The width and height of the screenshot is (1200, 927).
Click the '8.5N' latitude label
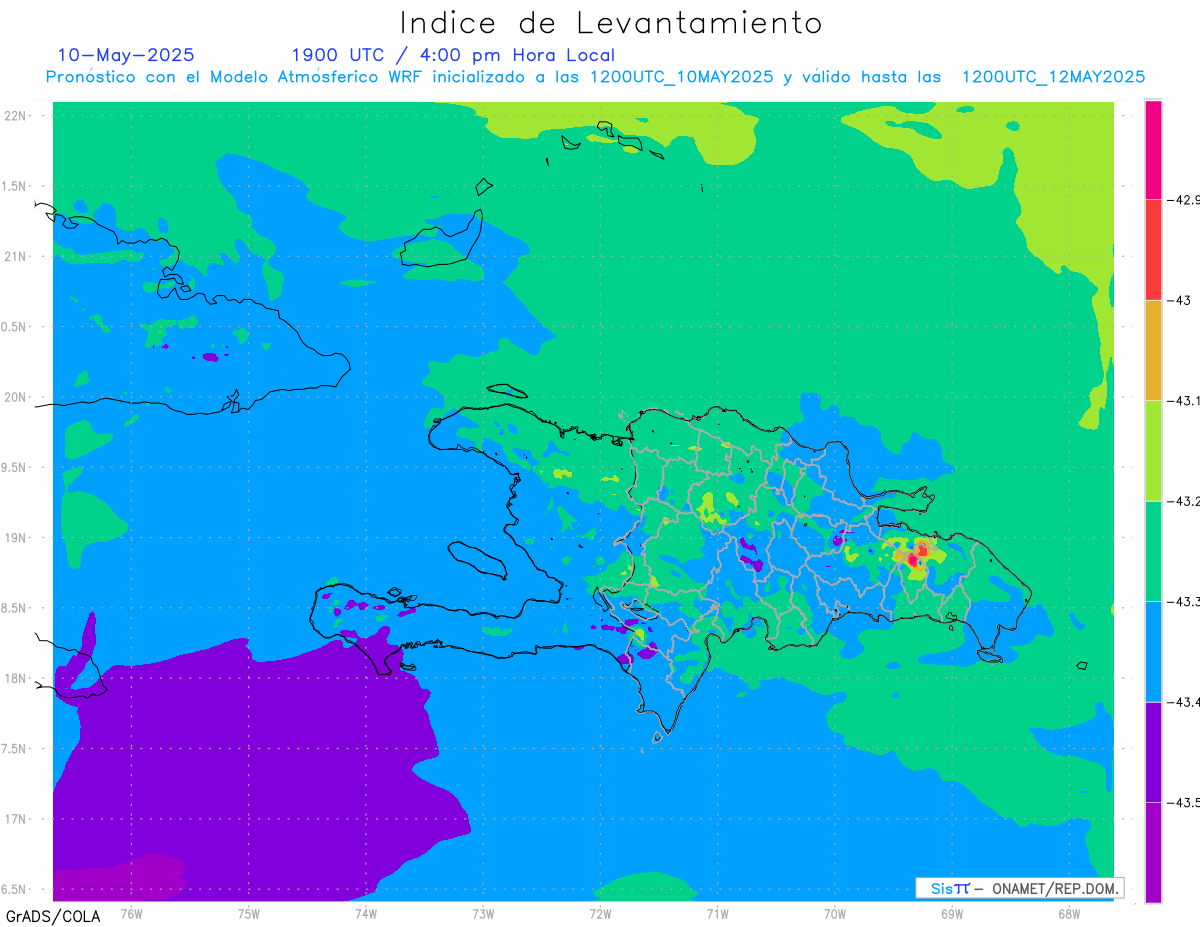15,608
